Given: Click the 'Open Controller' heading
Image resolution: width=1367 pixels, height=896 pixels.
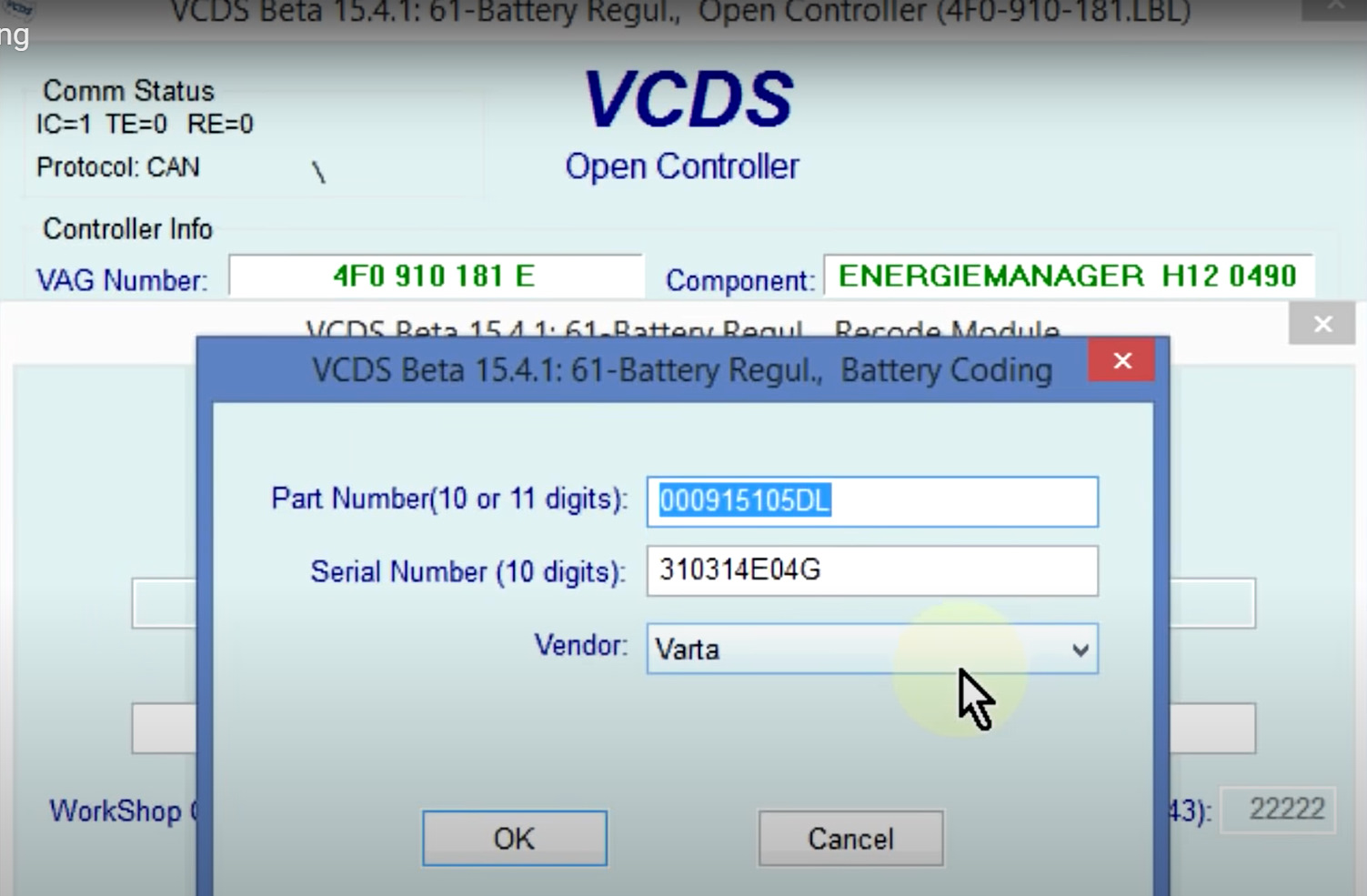Looking at the screenshot, I should pos(681,166).
